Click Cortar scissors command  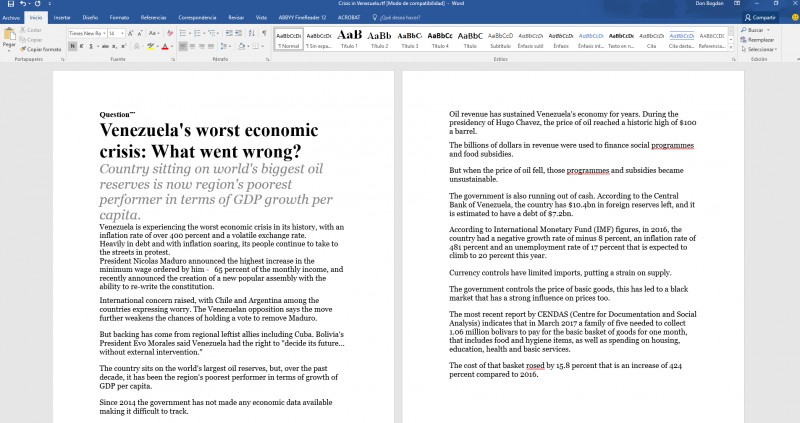coord(31,30)
